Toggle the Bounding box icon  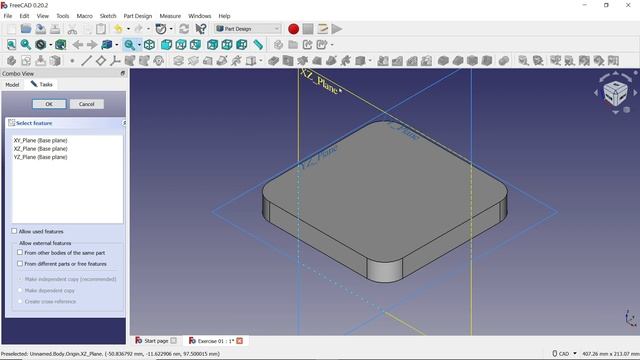[x=60, y=44]
